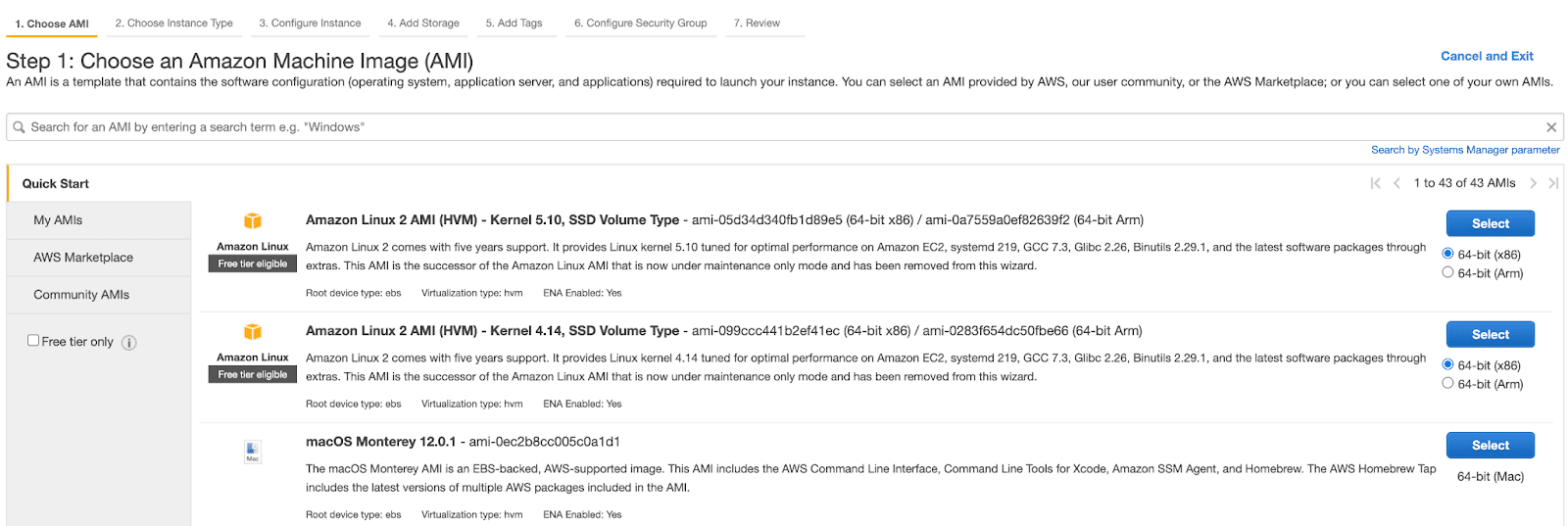The image size is (1568, 526).
Task: Open the Quick Start category
Action: coord(99,183)
